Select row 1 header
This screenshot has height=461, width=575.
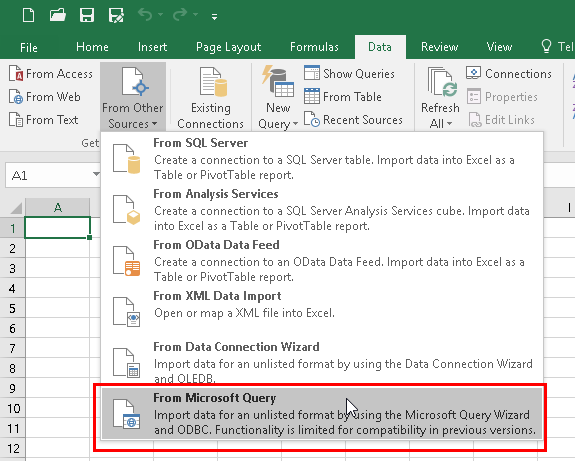click(x=12, y=228)
